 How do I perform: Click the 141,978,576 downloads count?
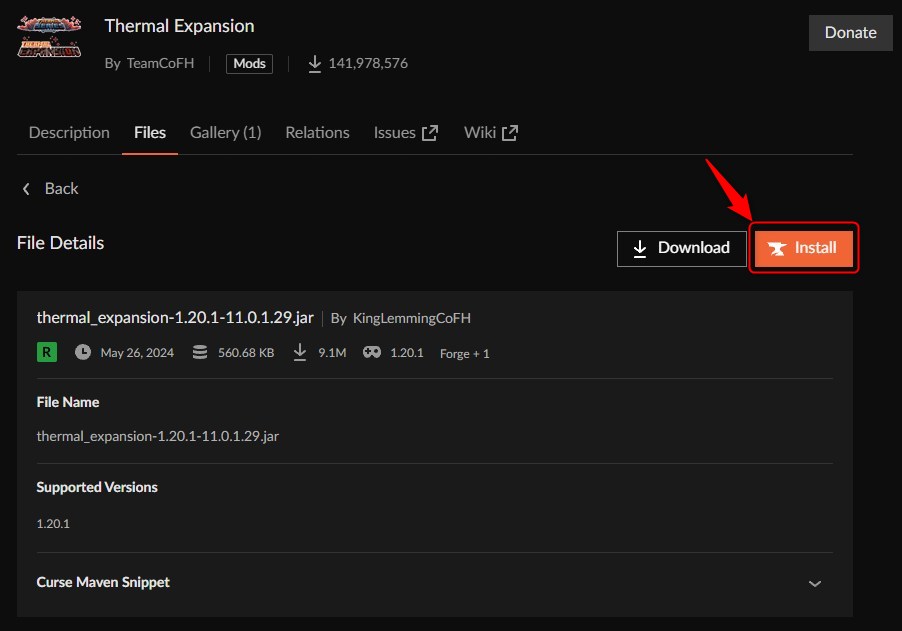368,63
